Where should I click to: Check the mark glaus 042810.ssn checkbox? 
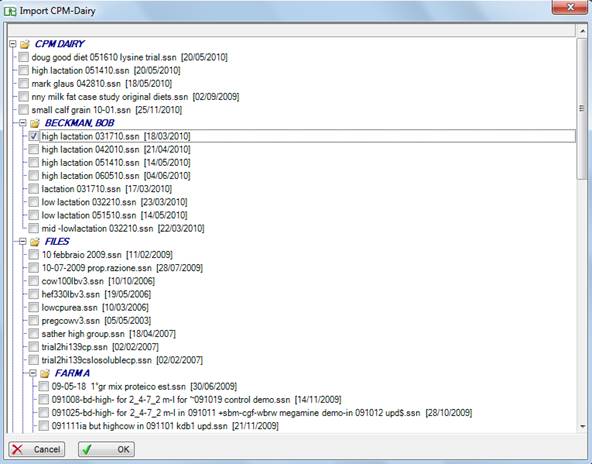(23, 83)
